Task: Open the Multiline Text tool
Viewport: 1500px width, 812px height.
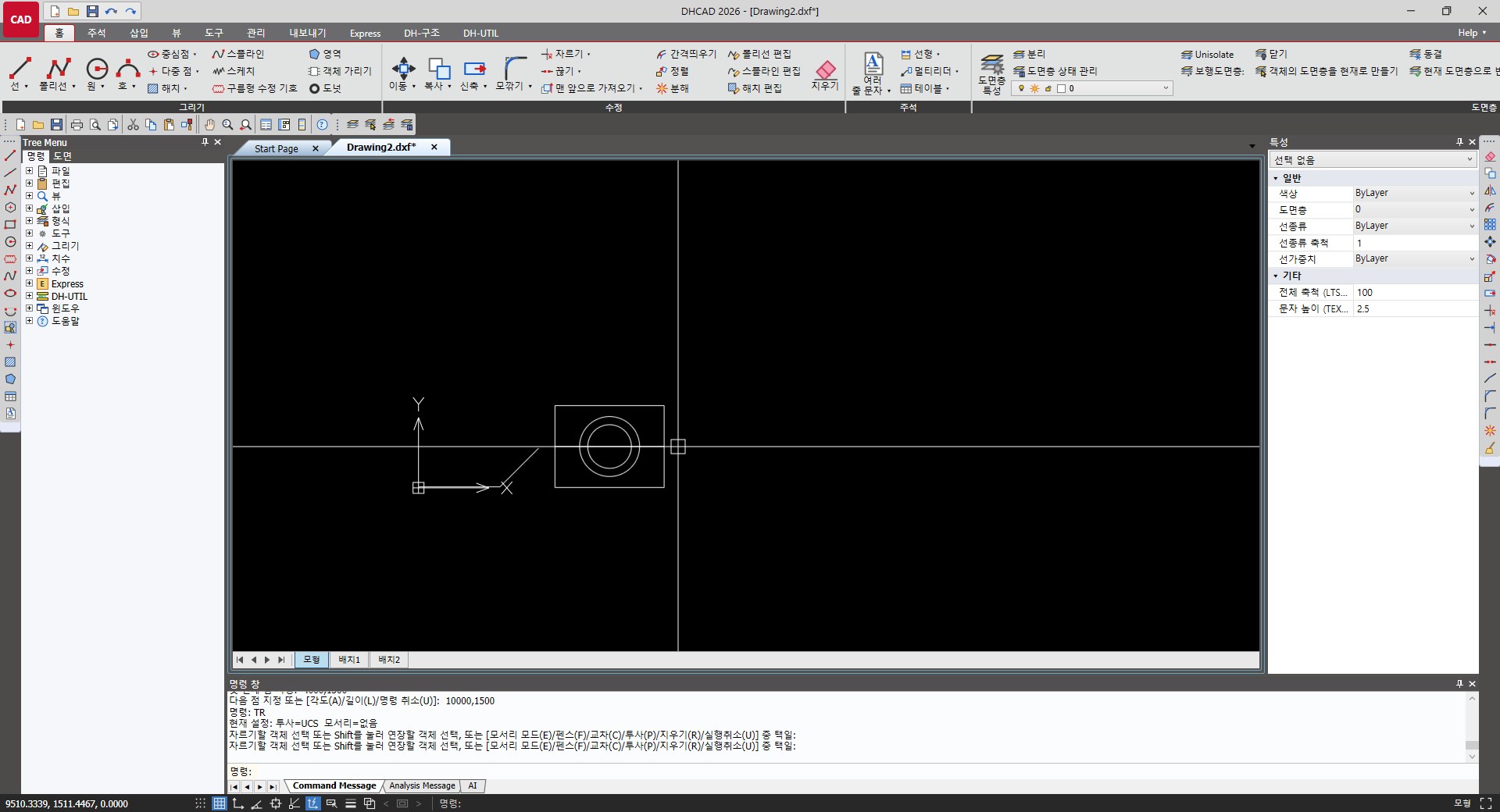Action: (873, 73)
